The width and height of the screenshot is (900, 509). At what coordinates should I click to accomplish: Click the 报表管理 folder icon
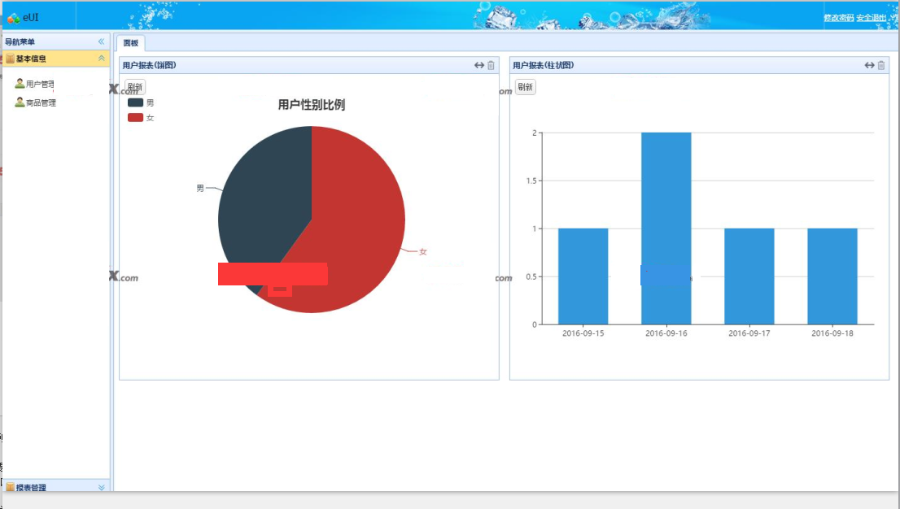(10, 487)
